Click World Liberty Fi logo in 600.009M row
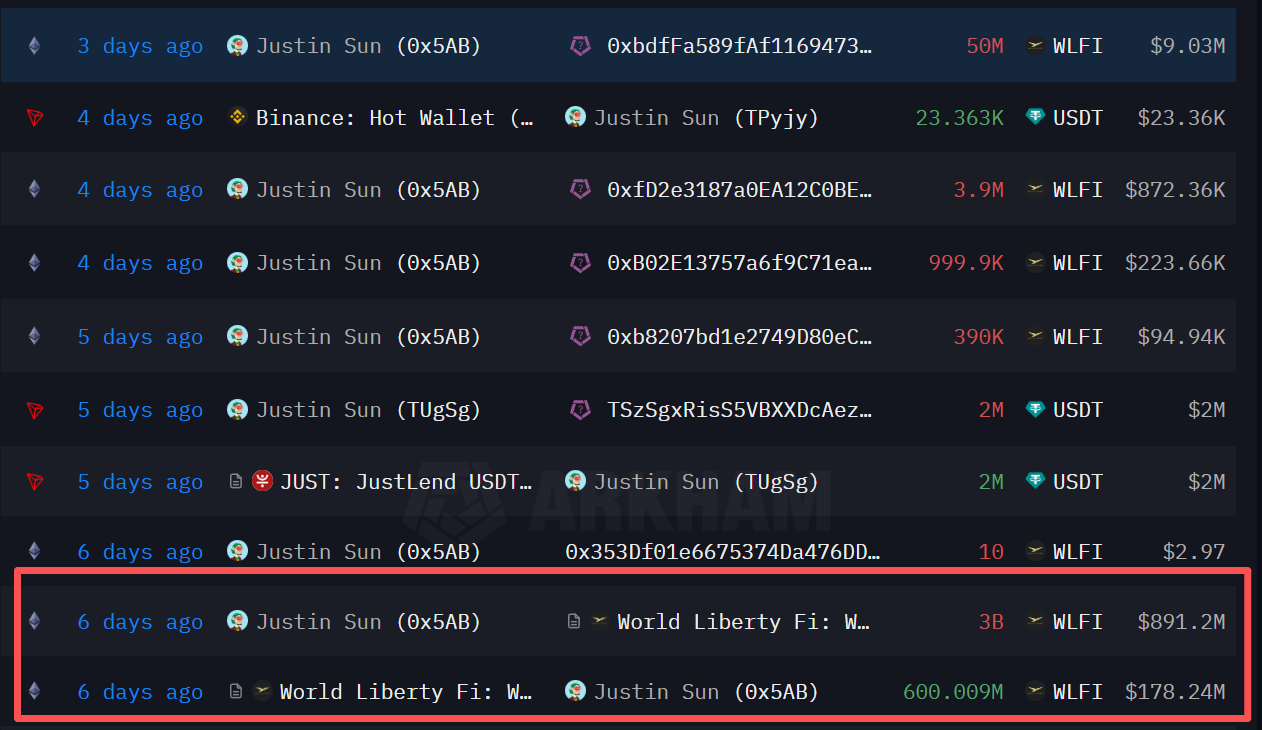 (x=262, y=691)
